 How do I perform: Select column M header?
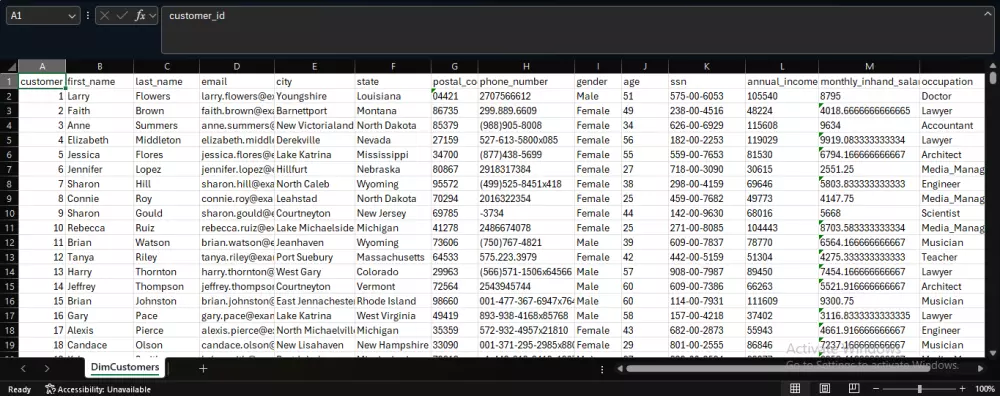click(869, 66)
